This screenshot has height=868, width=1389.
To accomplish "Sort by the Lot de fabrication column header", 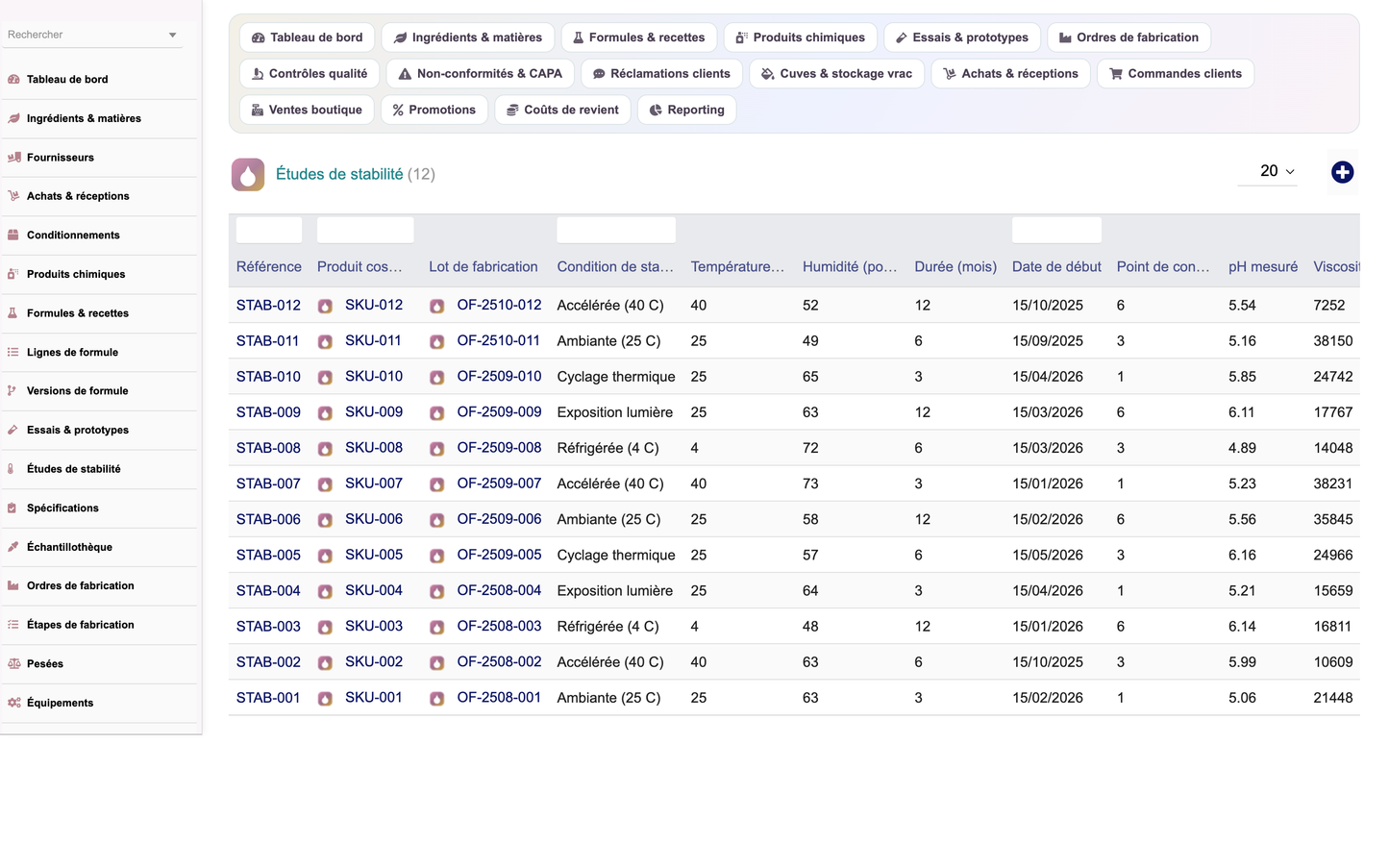I will [x=484, y=267].
